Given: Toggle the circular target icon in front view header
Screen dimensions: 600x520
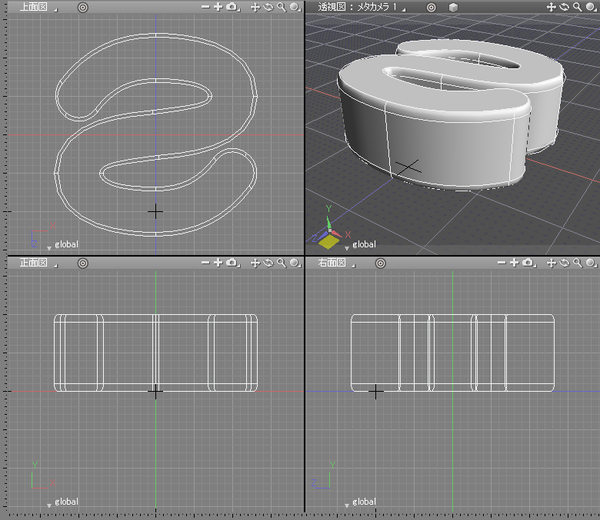Looking at the screenshot, I should 82,263.
